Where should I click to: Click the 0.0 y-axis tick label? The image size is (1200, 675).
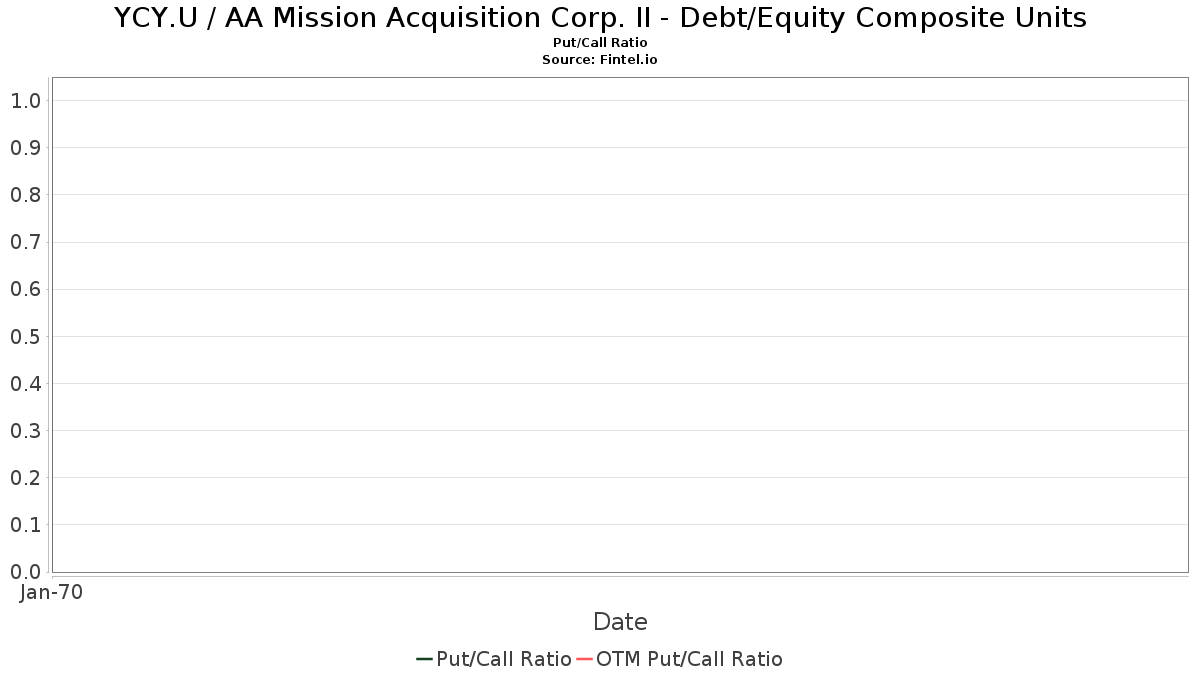(x=25, y=572)
